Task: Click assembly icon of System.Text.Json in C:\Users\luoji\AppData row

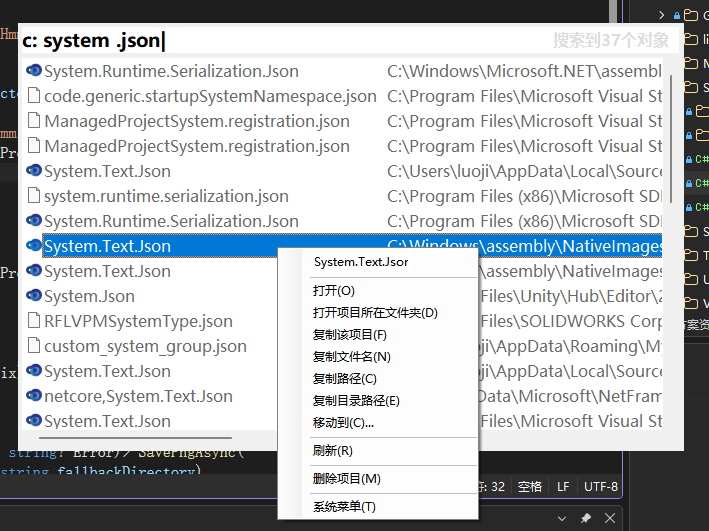Action: 34,171
